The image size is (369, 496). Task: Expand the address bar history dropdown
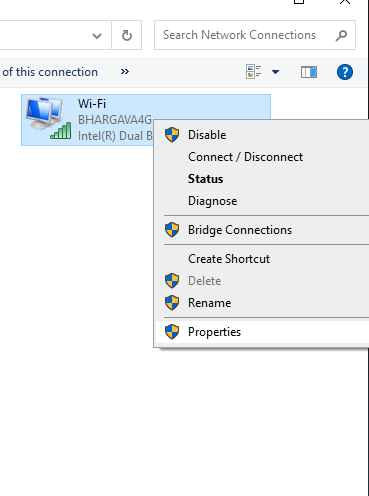click(x=97, y=35)
